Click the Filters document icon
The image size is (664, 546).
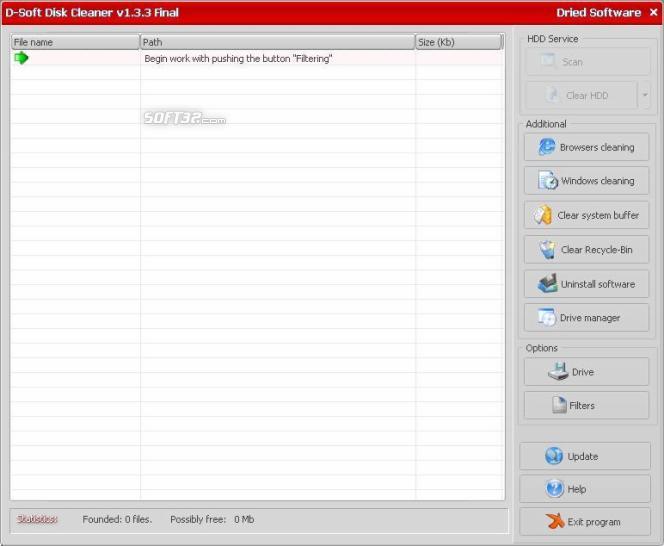click(559, 405)
